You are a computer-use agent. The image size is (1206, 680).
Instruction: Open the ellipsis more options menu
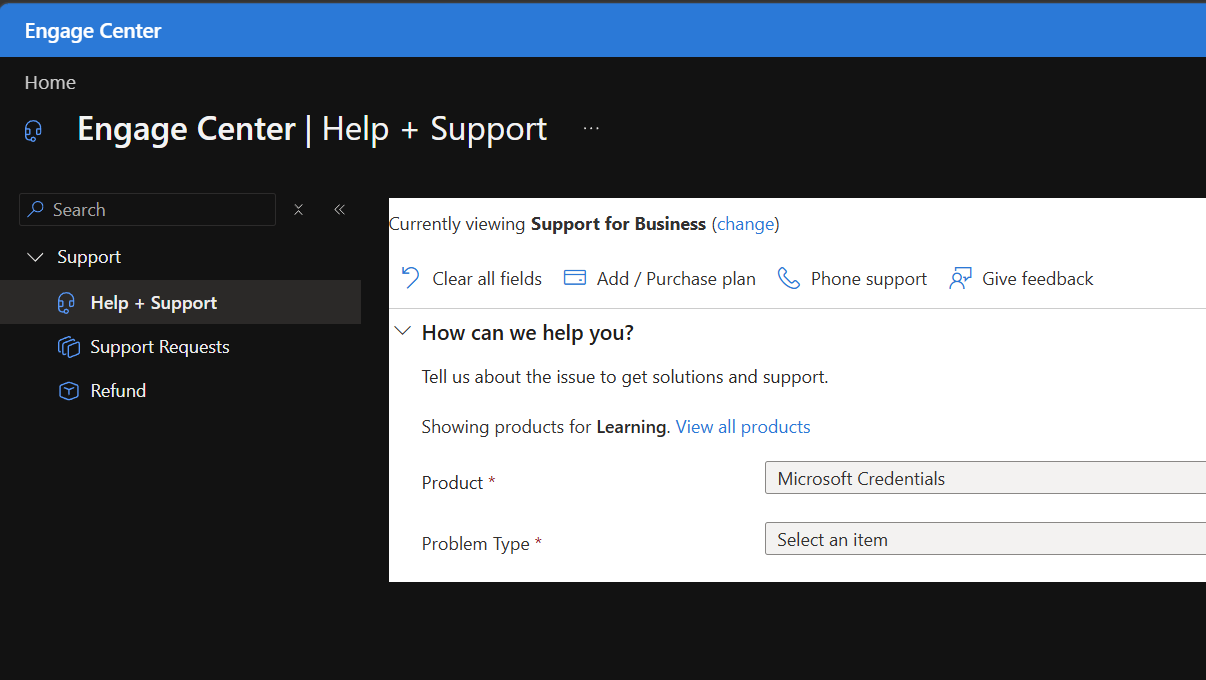click(x=591, y=129)
